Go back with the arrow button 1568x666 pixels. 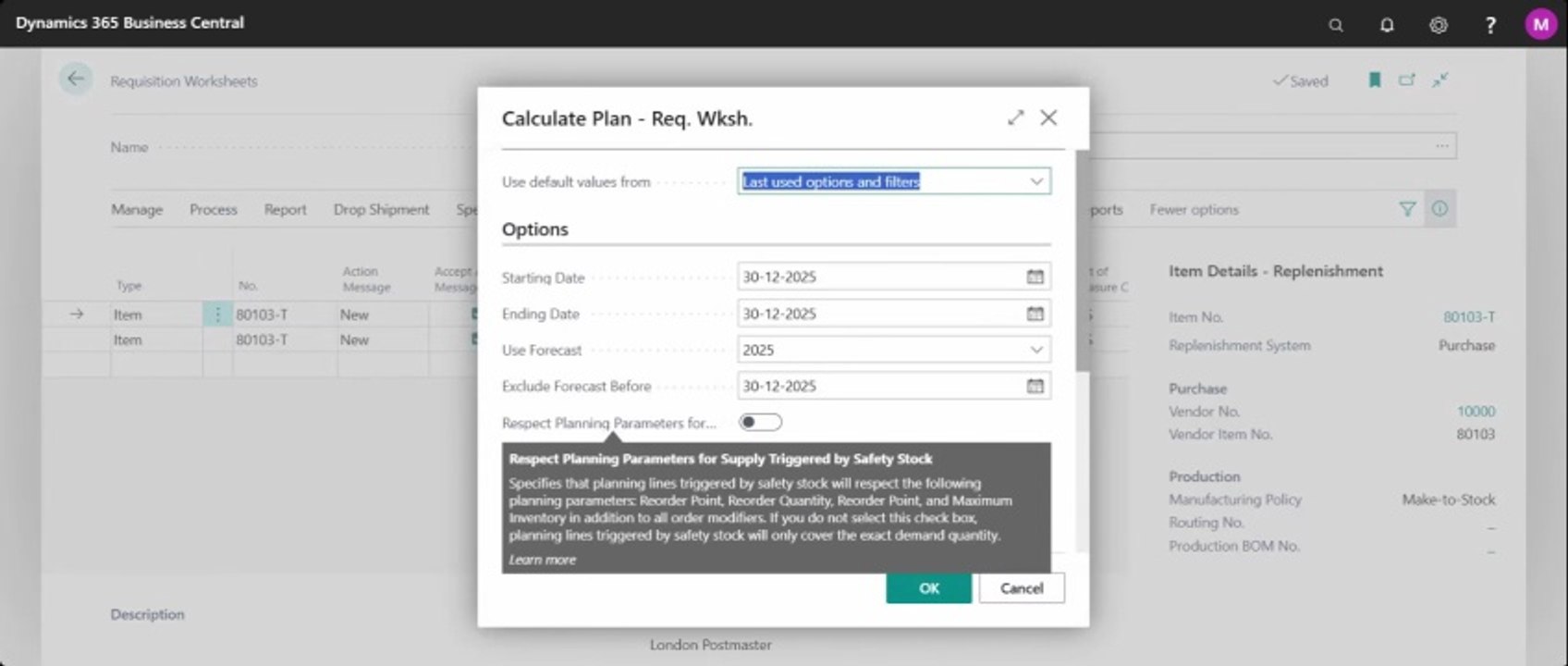click(76, 80)
